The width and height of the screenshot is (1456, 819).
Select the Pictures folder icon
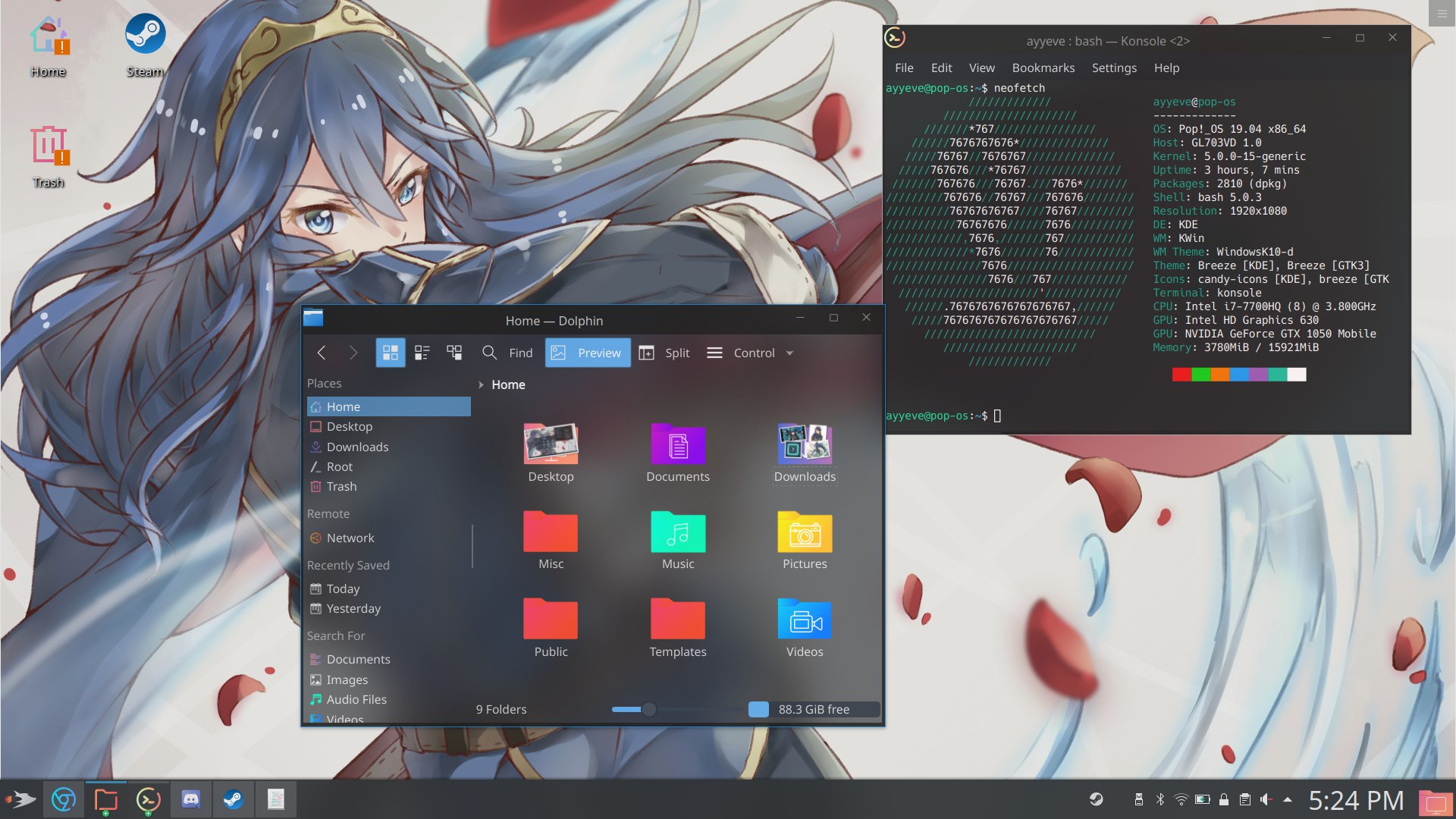(805, 541)
